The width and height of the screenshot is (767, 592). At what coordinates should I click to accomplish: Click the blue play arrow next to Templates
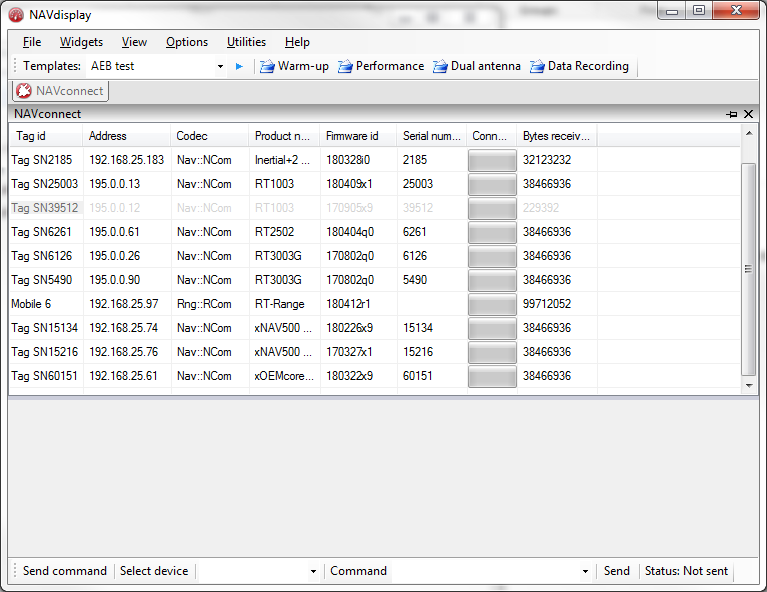coord(239,67)
